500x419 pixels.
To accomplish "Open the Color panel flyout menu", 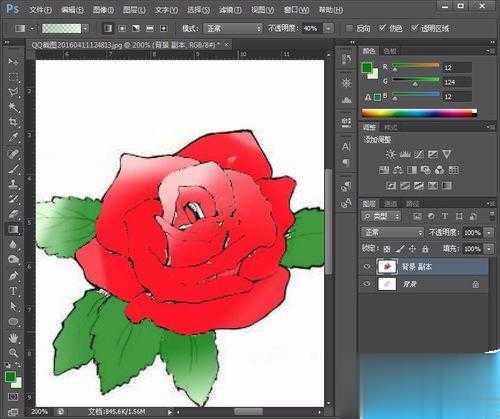I will point(490,51).
